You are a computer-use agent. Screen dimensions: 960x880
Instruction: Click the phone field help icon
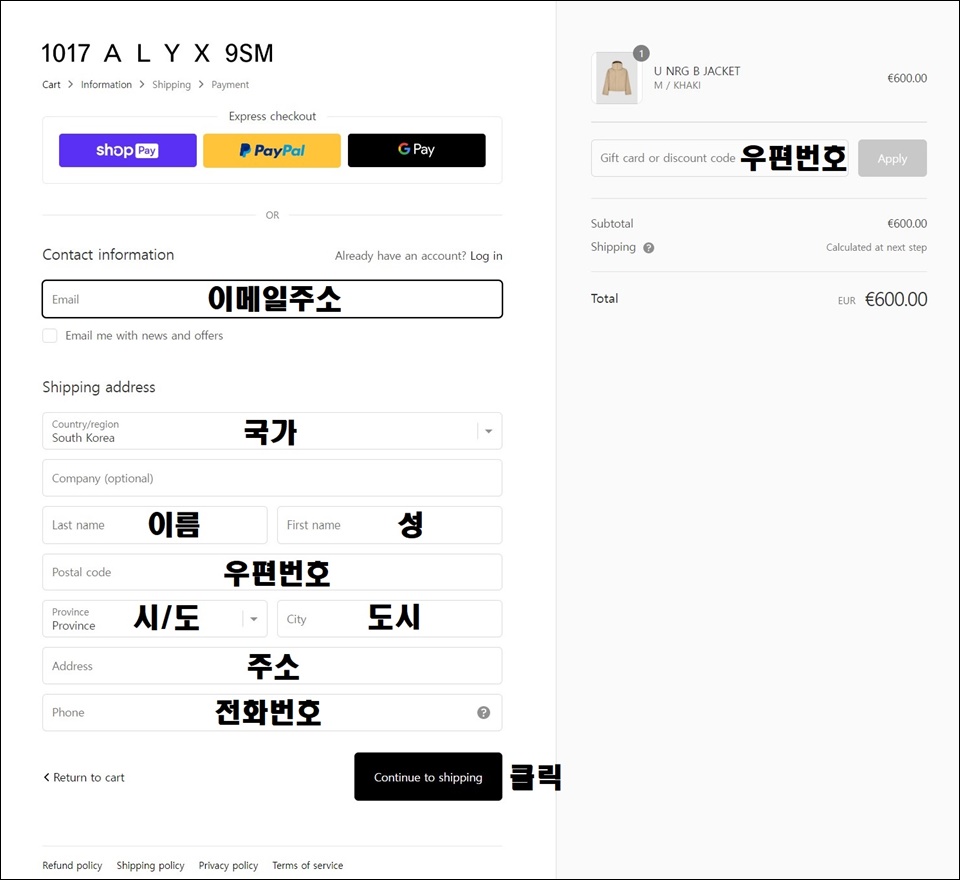484,712
